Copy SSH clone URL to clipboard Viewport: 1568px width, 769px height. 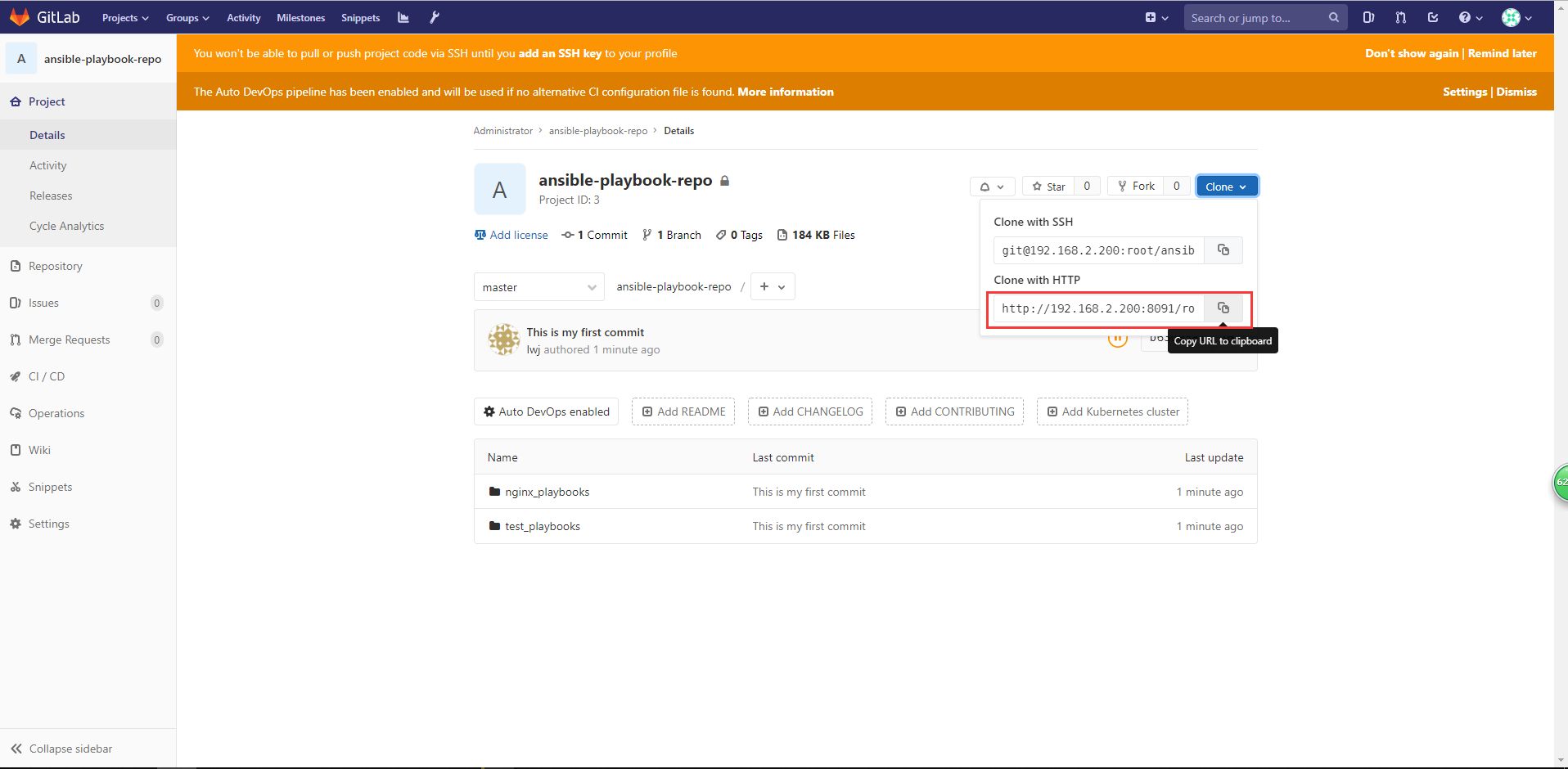point(1223,250)
